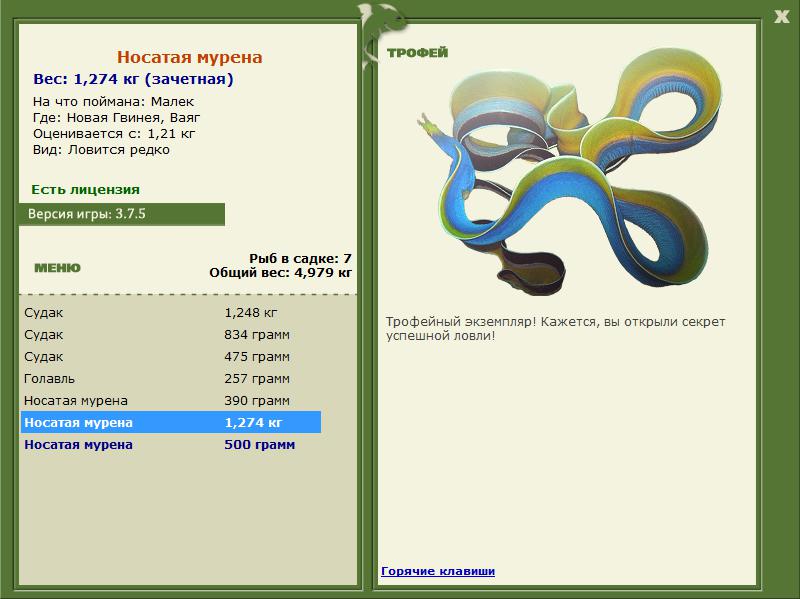This screenshot has width=800, height=599.
Task: Click the Оценивается с: 1,21 кг line
Action: coord(114,134)
